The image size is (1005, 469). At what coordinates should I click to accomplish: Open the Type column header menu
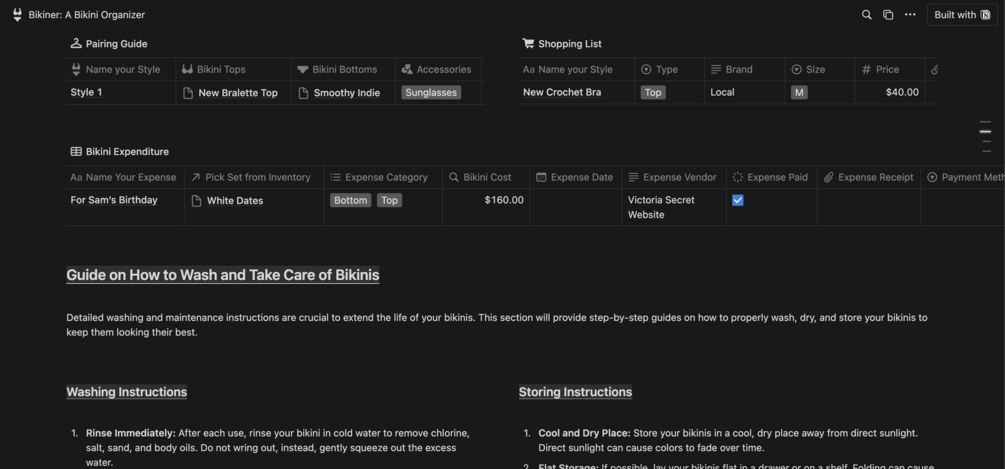click(669, 69)
